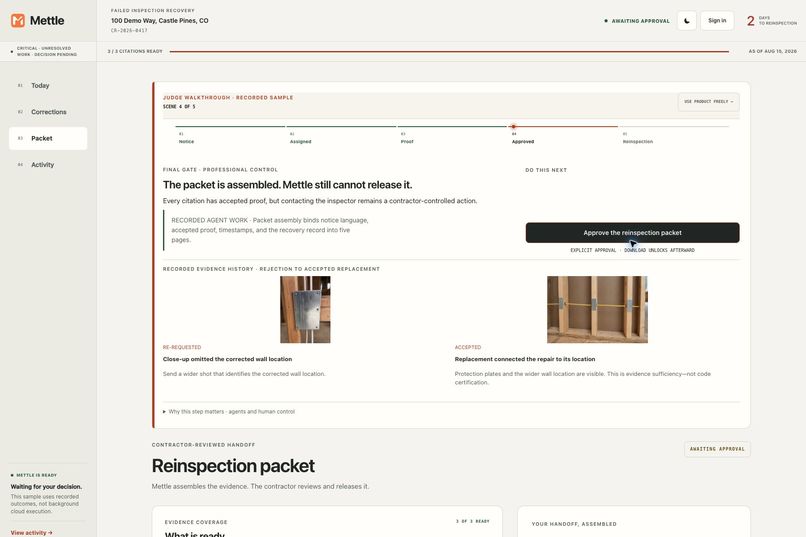Click the Sign in button
Viewport: 806px width, 537px height.
tap(717, 21)
